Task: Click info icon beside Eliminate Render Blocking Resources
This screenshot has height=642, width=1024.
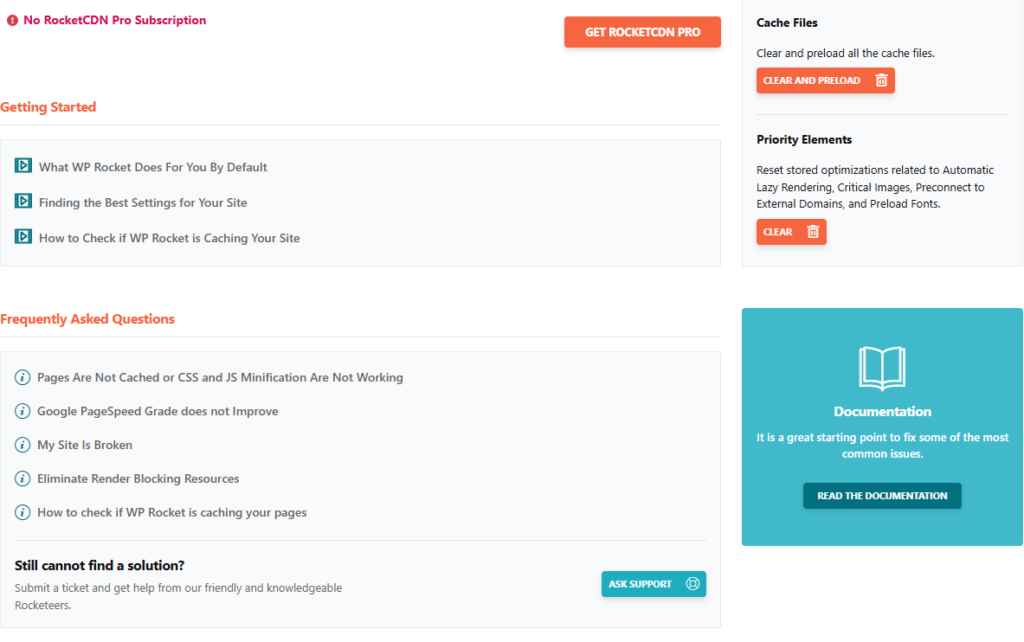Action: (x=22, y=479)
